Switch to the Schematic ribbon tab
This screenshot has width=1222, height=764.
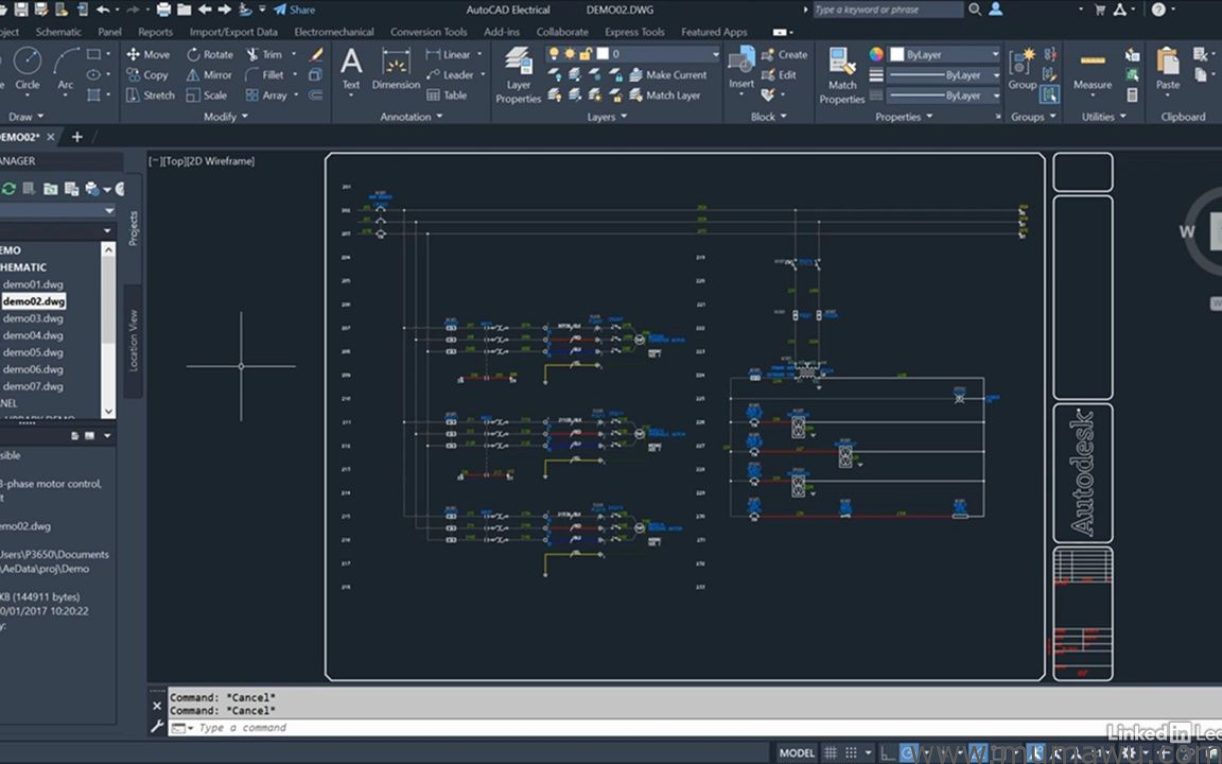point(58,32)
